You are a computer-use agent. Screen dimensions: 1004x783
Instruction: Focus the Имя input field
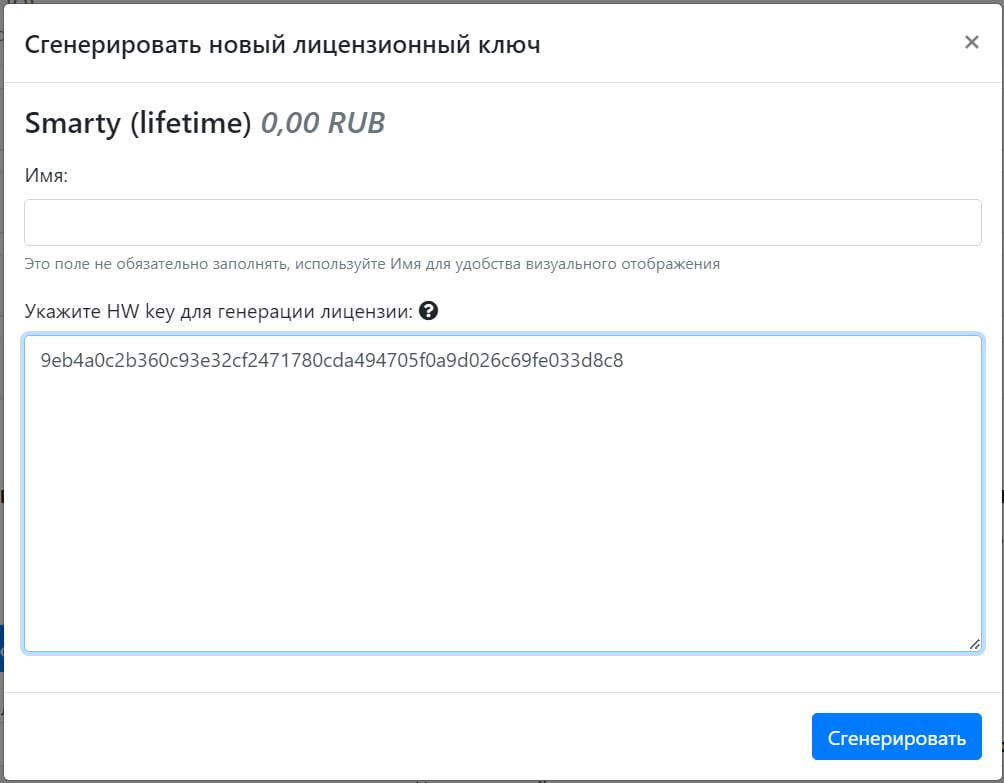tap(503, 222)
